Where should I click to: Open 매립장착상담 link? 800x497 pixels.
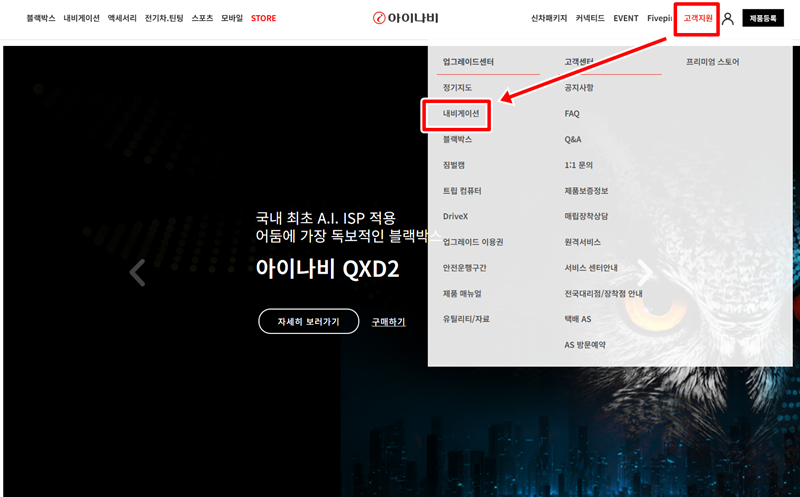[586, 216]
